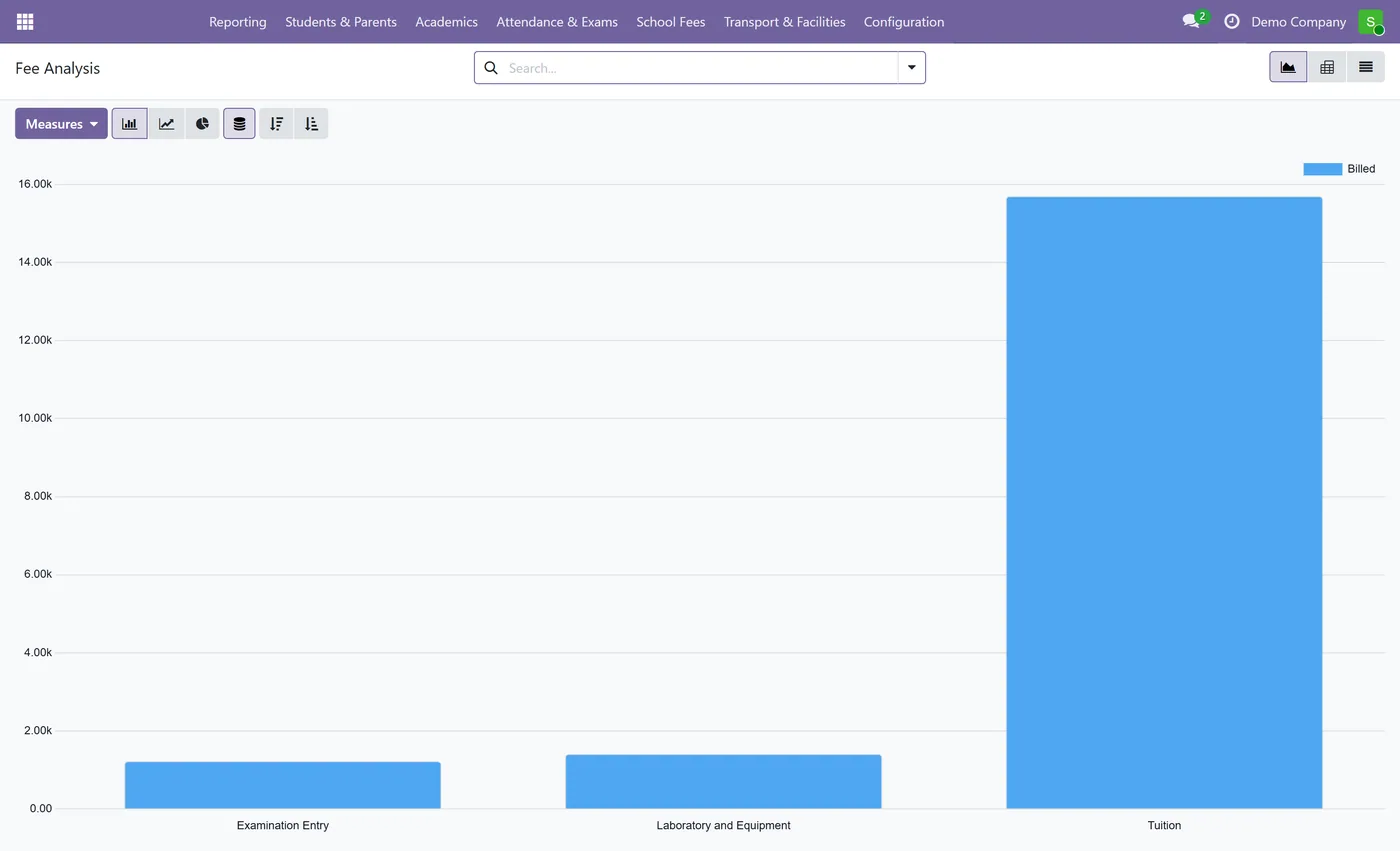Image resolution: width=1400 pixels, height=851 pixels.
Task: Click the Examination Entry bar
Action: click(283, 785)
